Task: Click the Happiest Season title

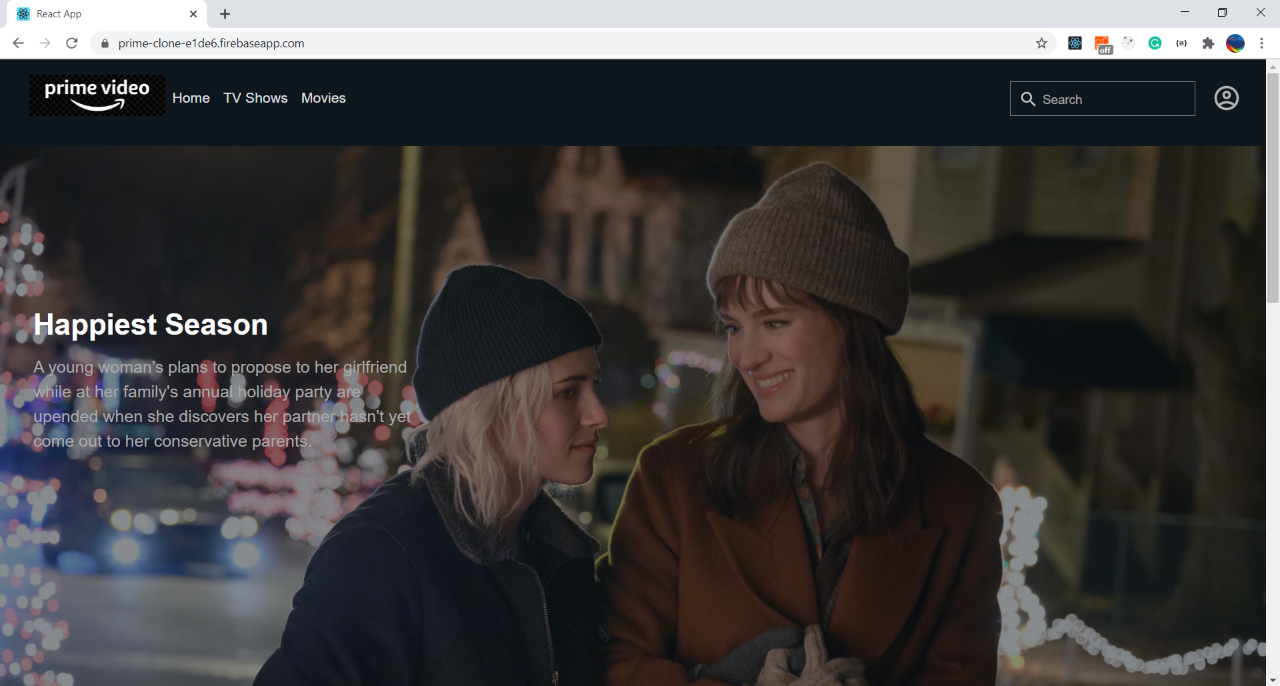Action: 151,324
